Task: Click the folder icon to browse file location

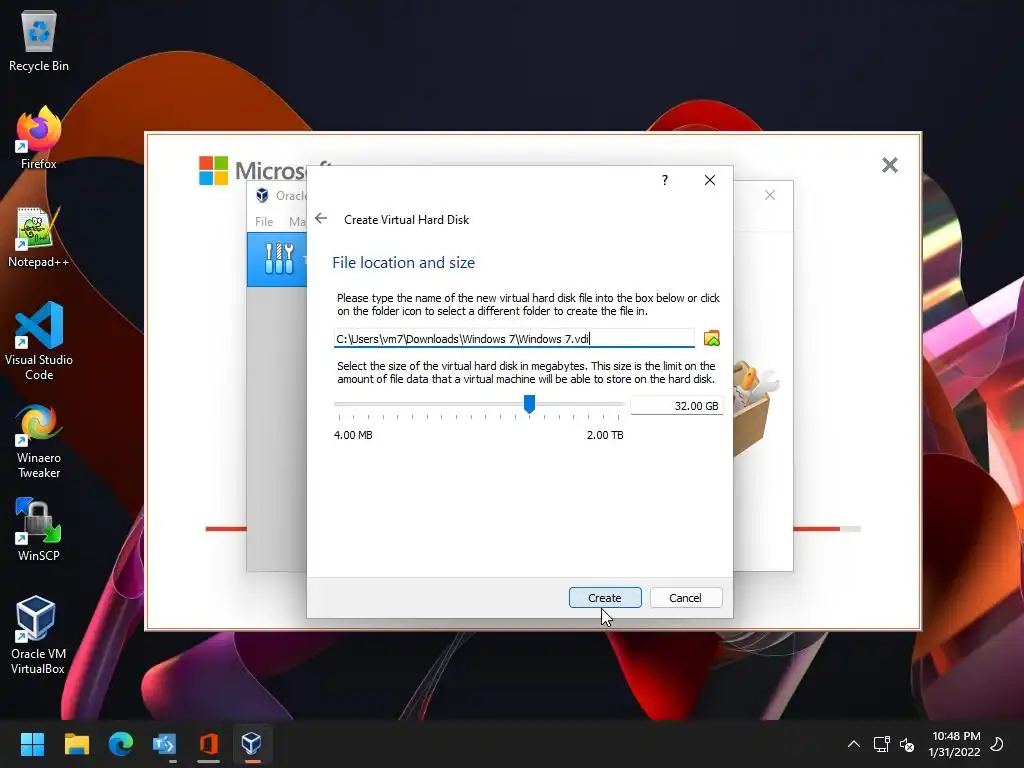Action: pyautogui.click(x=712, y=338)
